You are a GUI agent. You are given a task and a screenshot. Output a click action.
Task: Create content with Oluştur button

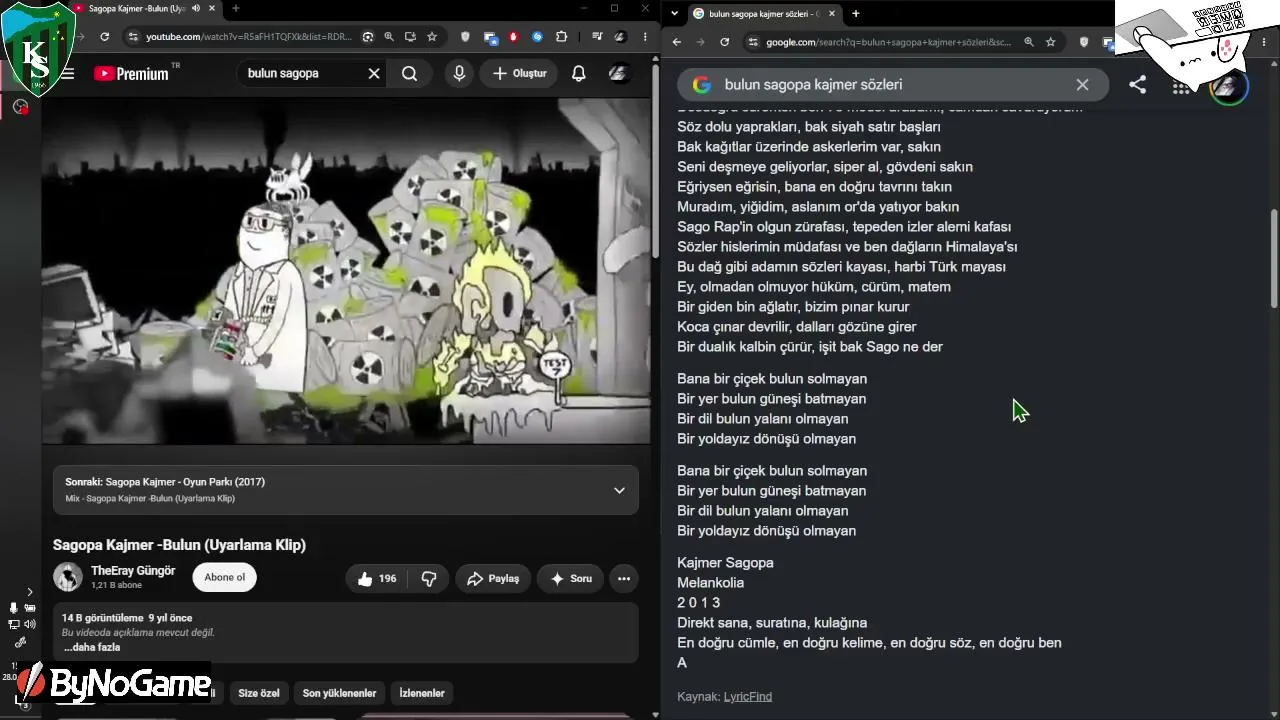(x=519, y=73)
